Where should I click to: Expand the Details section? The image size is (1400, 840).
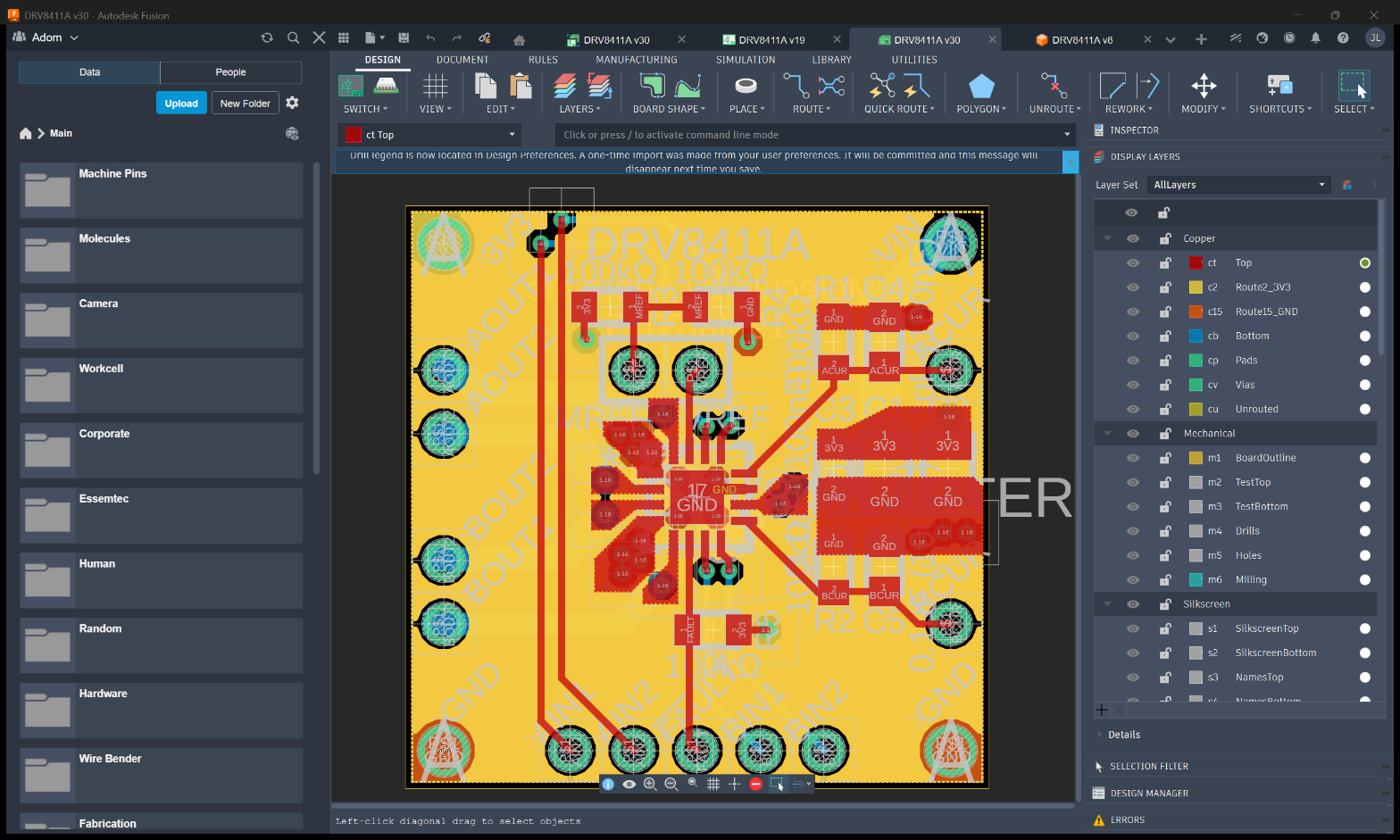click(x=1124, y=735)
